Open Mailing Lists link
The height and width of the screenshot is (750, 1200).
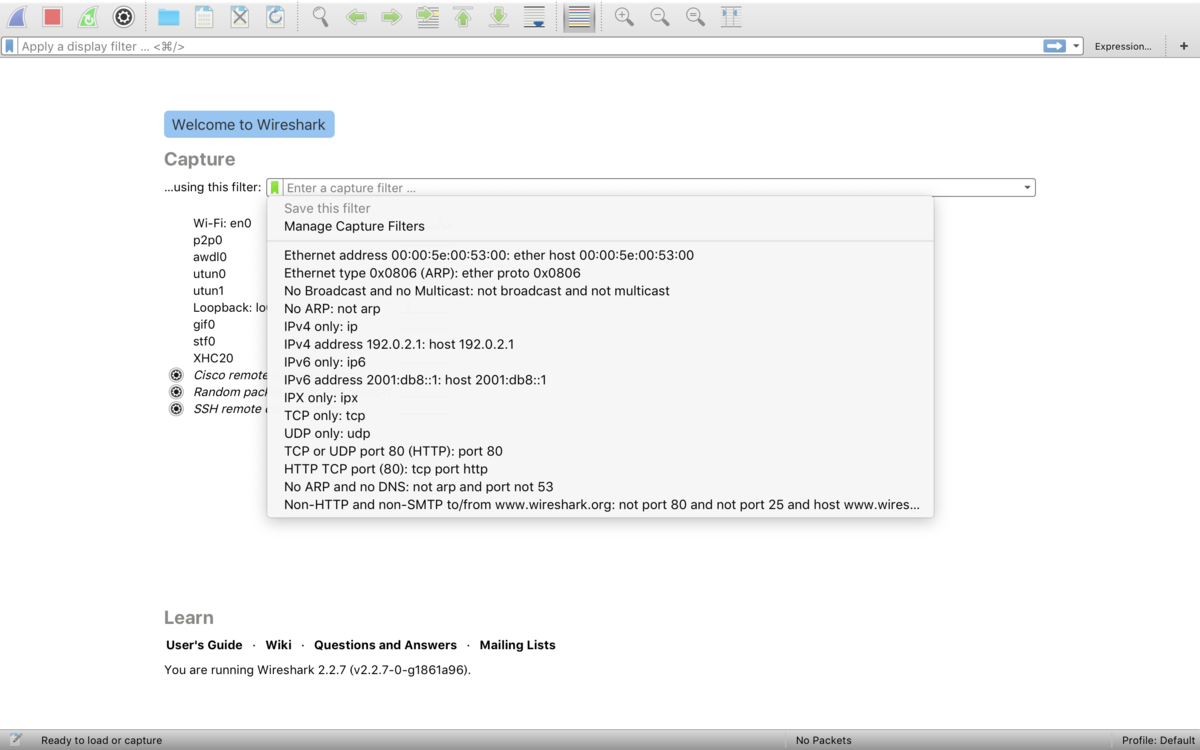click(x=517, y=645)
